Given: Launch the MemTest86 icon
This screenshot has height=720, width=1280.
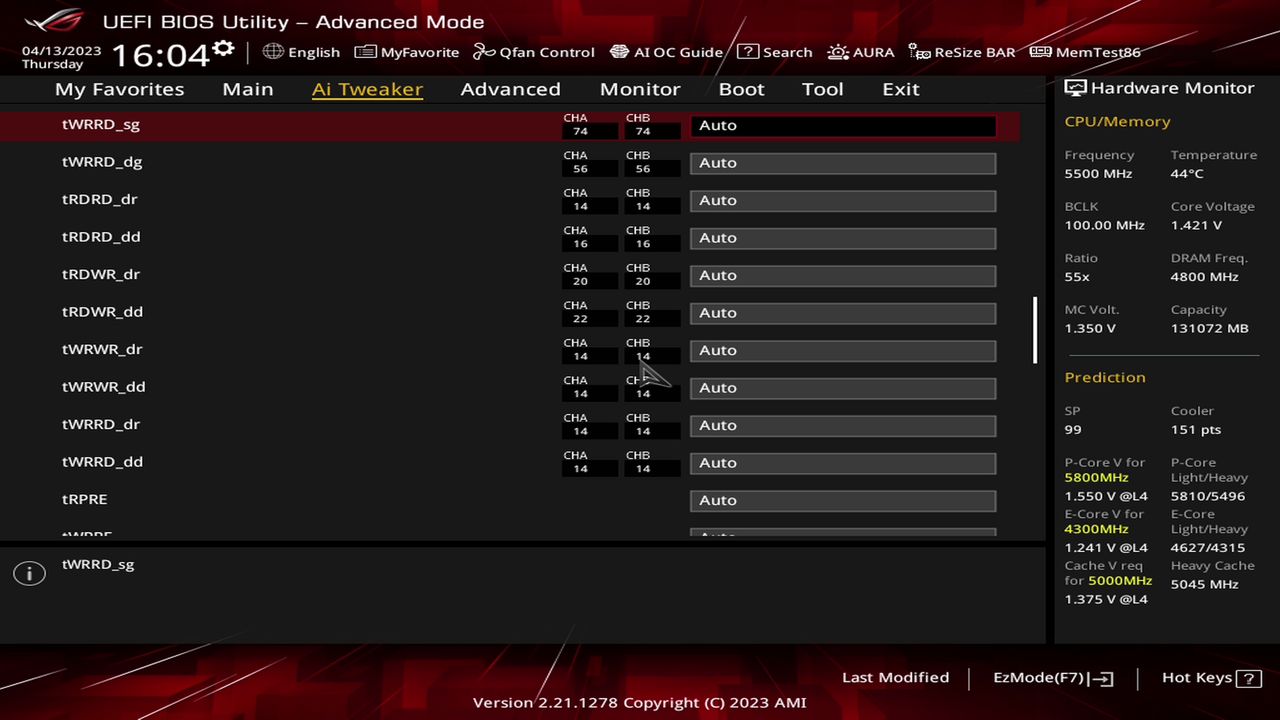Looking at the screenshot, I should coord(1040,51).
